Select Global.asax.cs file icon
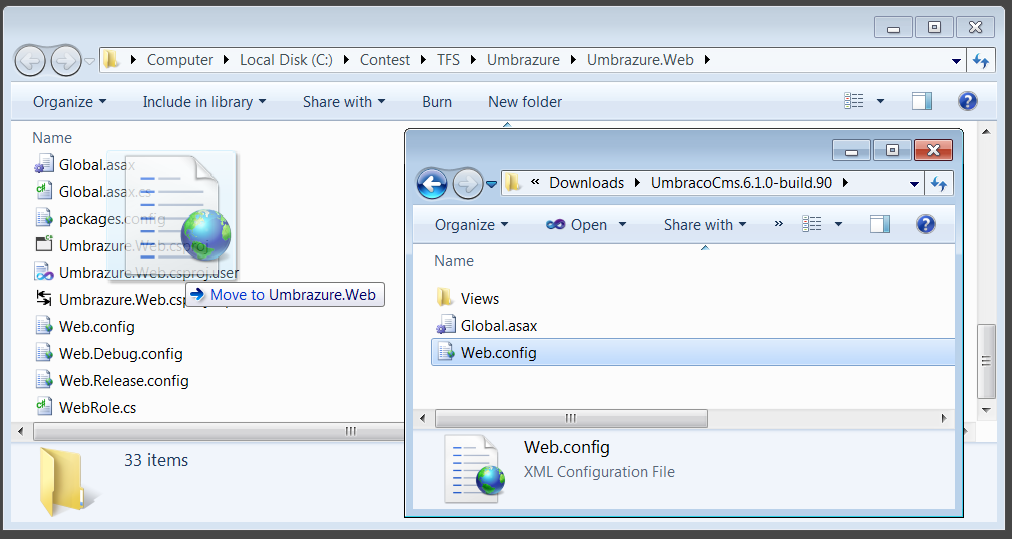The width and height of the screenshot is (1012, 539). click(43, 192)
